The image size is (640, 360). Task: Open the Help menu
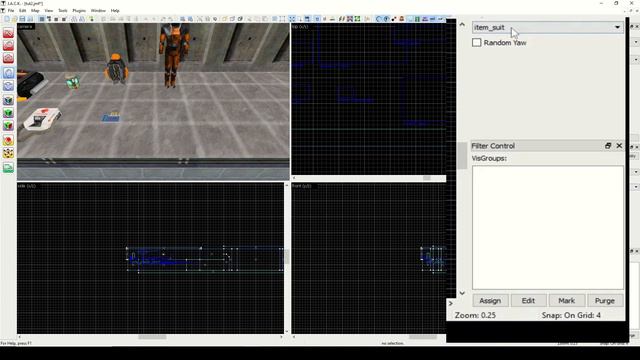tap(115, 11)
